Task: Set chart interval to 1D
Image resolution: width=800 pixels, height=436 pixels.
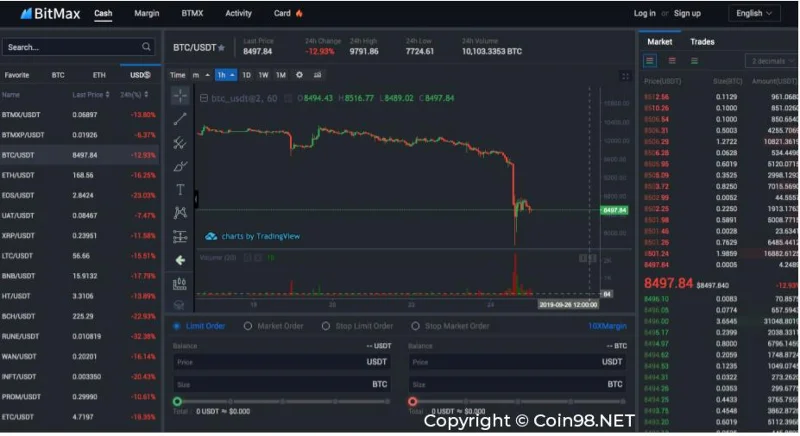Action: [246, 75]
